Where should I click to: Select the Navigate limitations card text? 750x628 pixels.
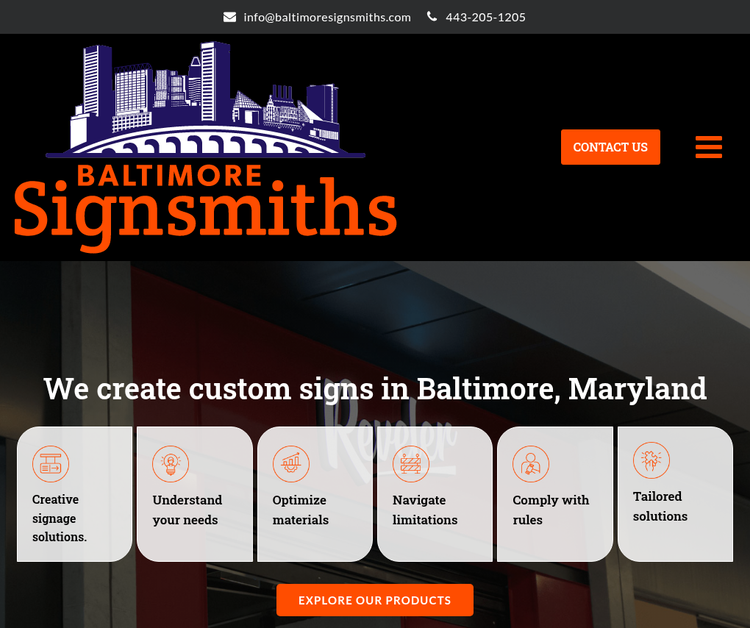pyautogui.click(x=425, y=510)
